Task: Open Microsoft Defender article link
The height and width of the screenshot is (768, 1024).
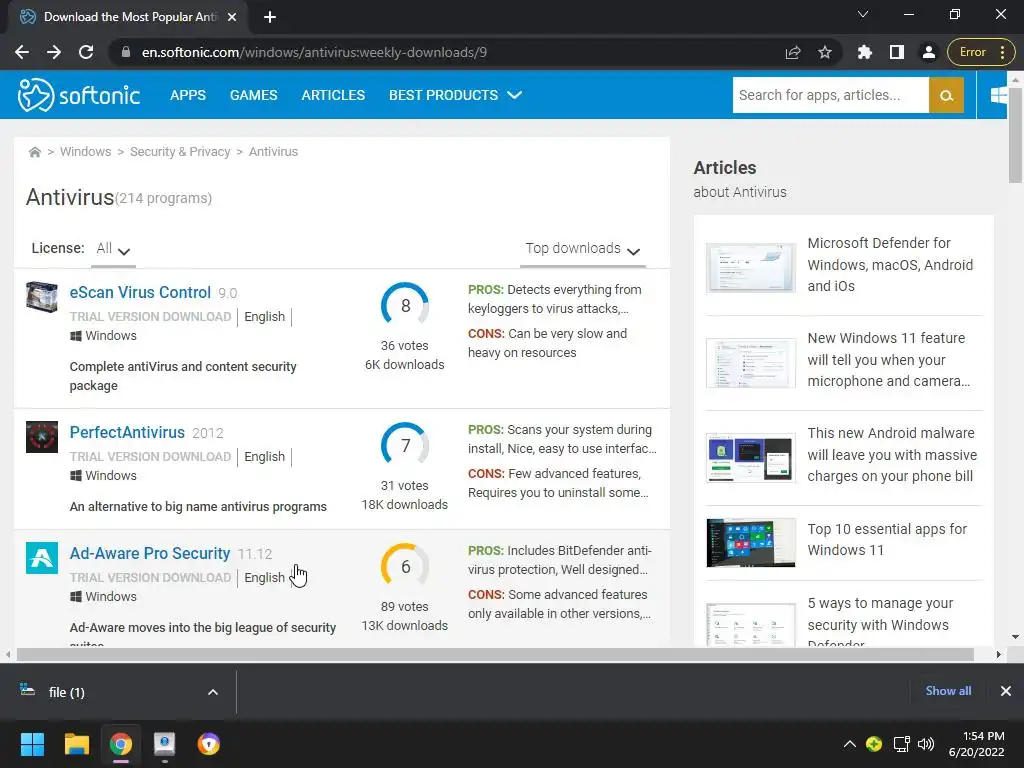Action: tap(890, 264)
